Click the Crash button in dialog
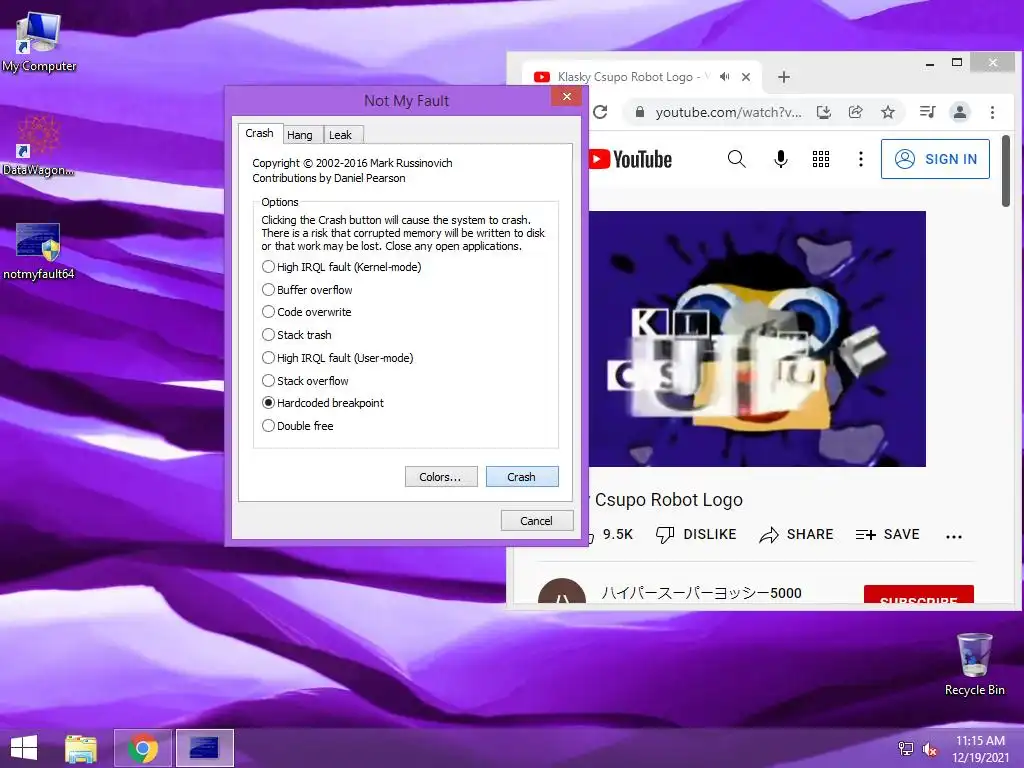This screenshot has height=768, width=1024. (x=522, y=477)
